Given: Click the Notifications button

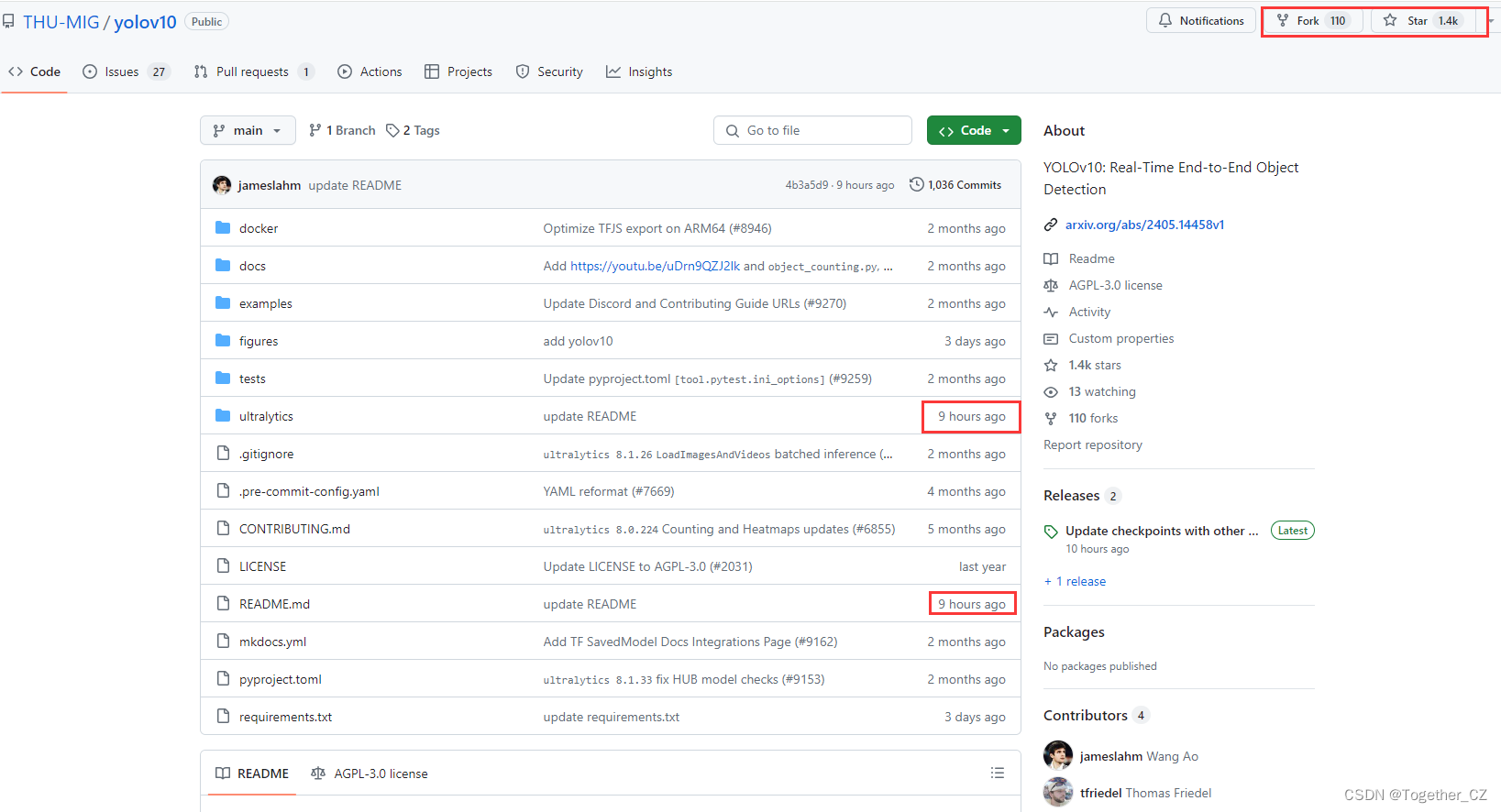Looking at the screenshot, I should point(1201,20).
